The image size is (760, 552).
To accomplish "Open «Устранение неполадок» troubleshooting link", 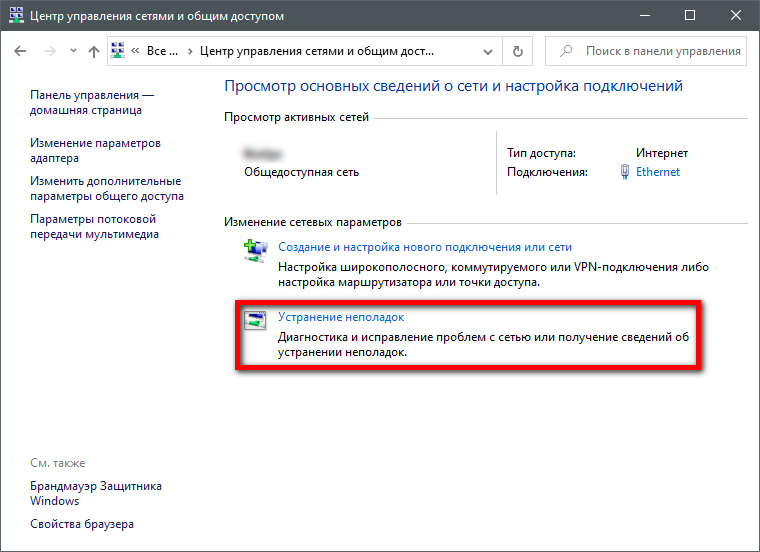I will pyautogui.click(x=341, y=317).
